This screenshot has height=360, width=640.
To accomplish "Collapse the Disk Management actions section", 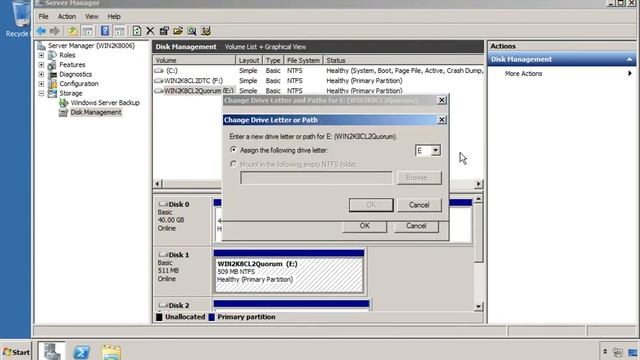I will pos(629,60).
